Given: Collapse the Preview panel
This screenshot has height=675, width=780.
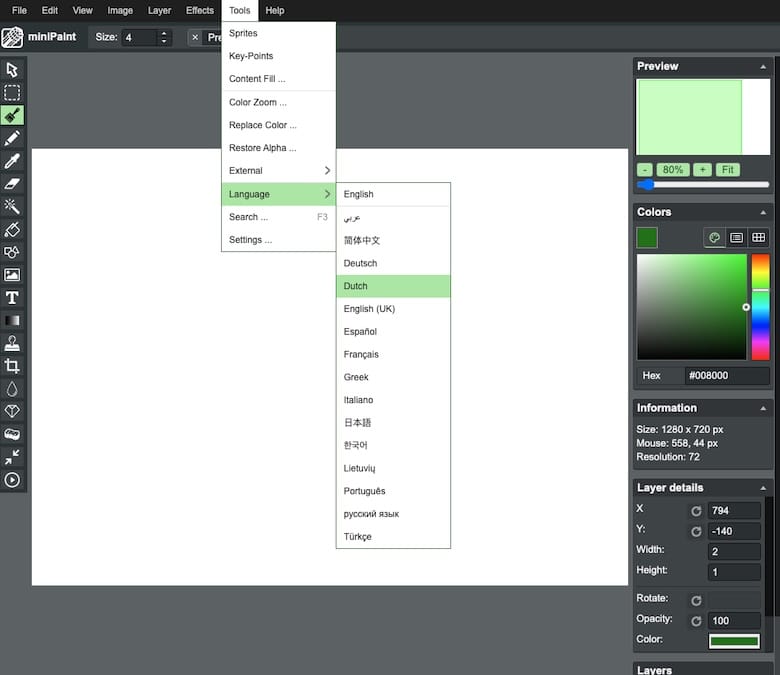Looking at the screenshot, I should pos(763,67).
